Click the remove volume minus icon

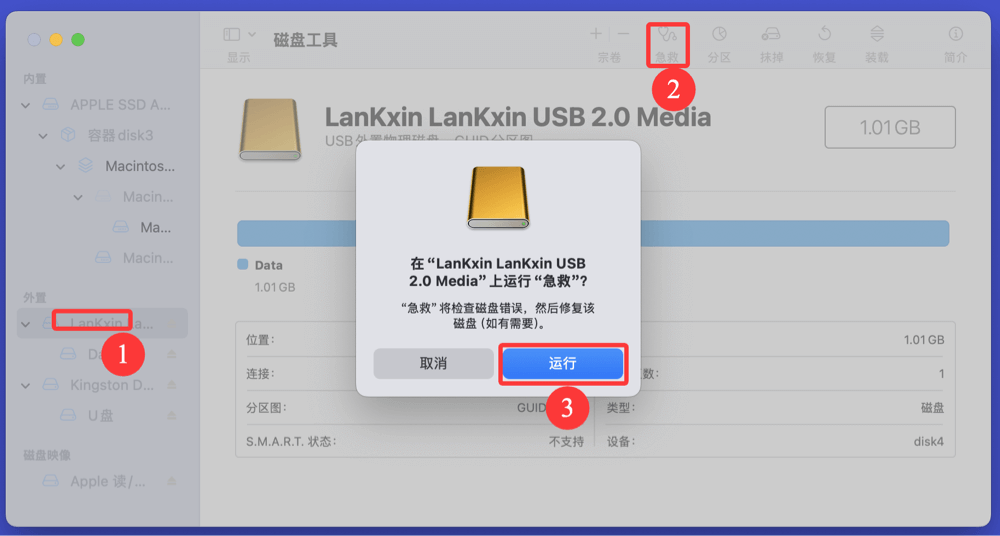pyautogui.click(x=624, y=34)
